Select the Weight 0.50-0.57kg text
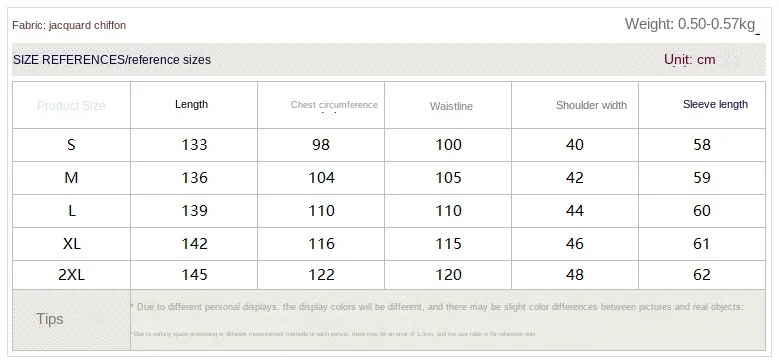 pyautogui.click(x=690, y=24)
